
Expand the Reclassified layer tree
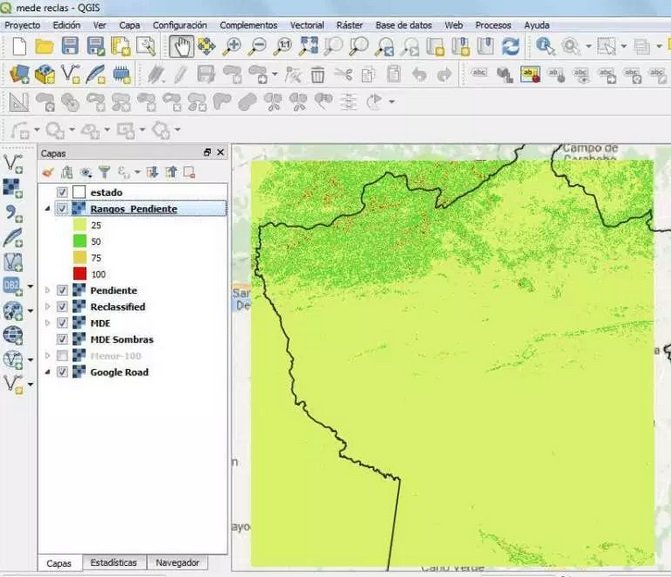point(46,307)
